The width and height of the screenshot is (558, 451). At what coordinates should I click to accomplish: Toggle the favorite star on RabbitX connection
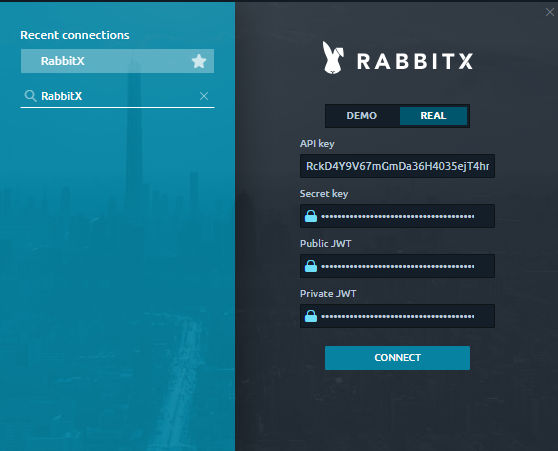[x=199, y=61]
